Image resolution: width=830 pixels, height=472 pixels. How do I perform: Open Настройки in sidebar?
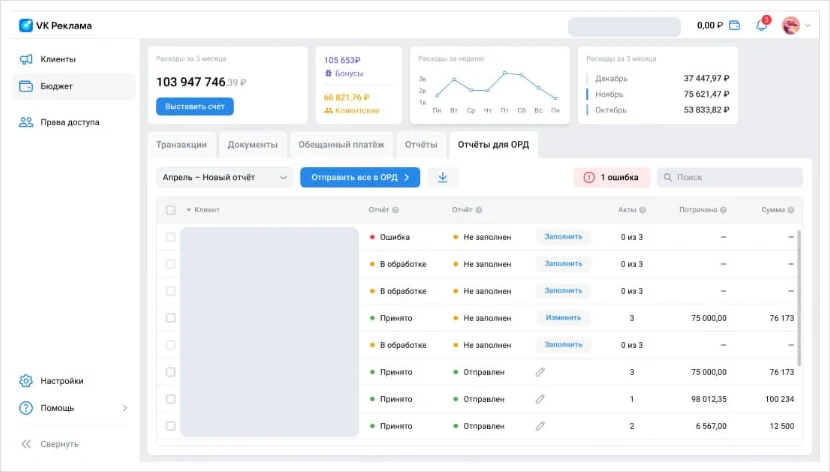[x=74, y=381]
